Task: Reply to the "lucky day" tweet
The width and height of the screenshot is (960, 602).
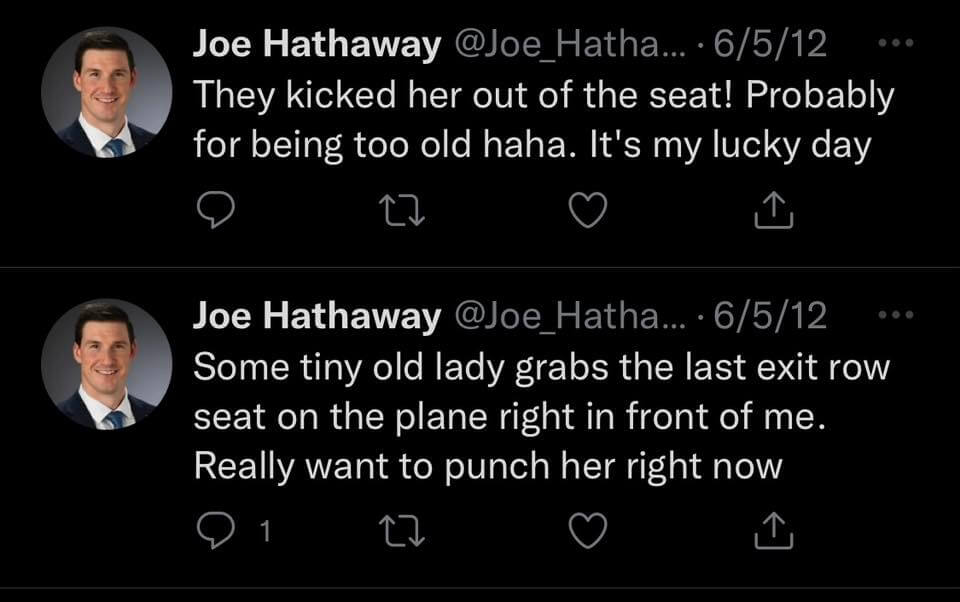Action: pyautogui.click(x=213, y=210)
